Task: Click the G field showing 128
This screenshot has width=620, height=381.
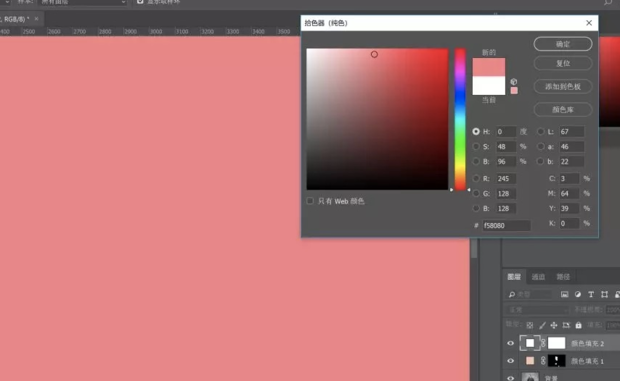Action: click(x=506, y=194)
